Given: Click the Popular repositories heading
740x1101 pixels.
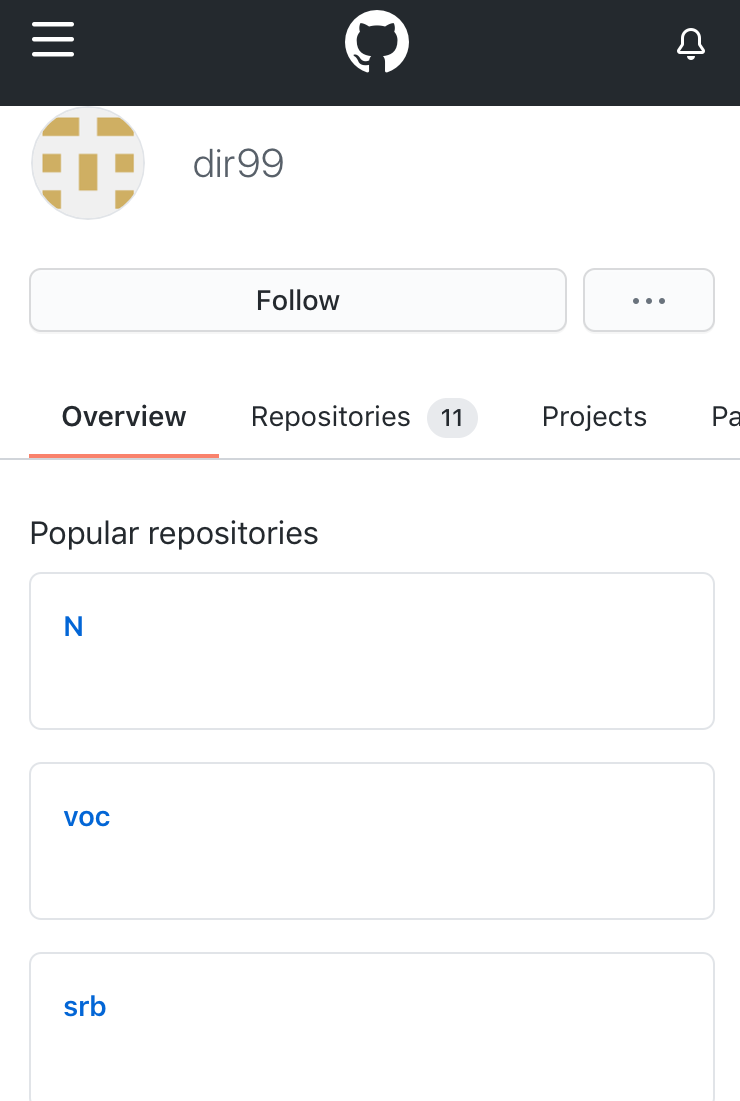Looking at the screenshot, I should pyautogui.click(x=174, y=533).
